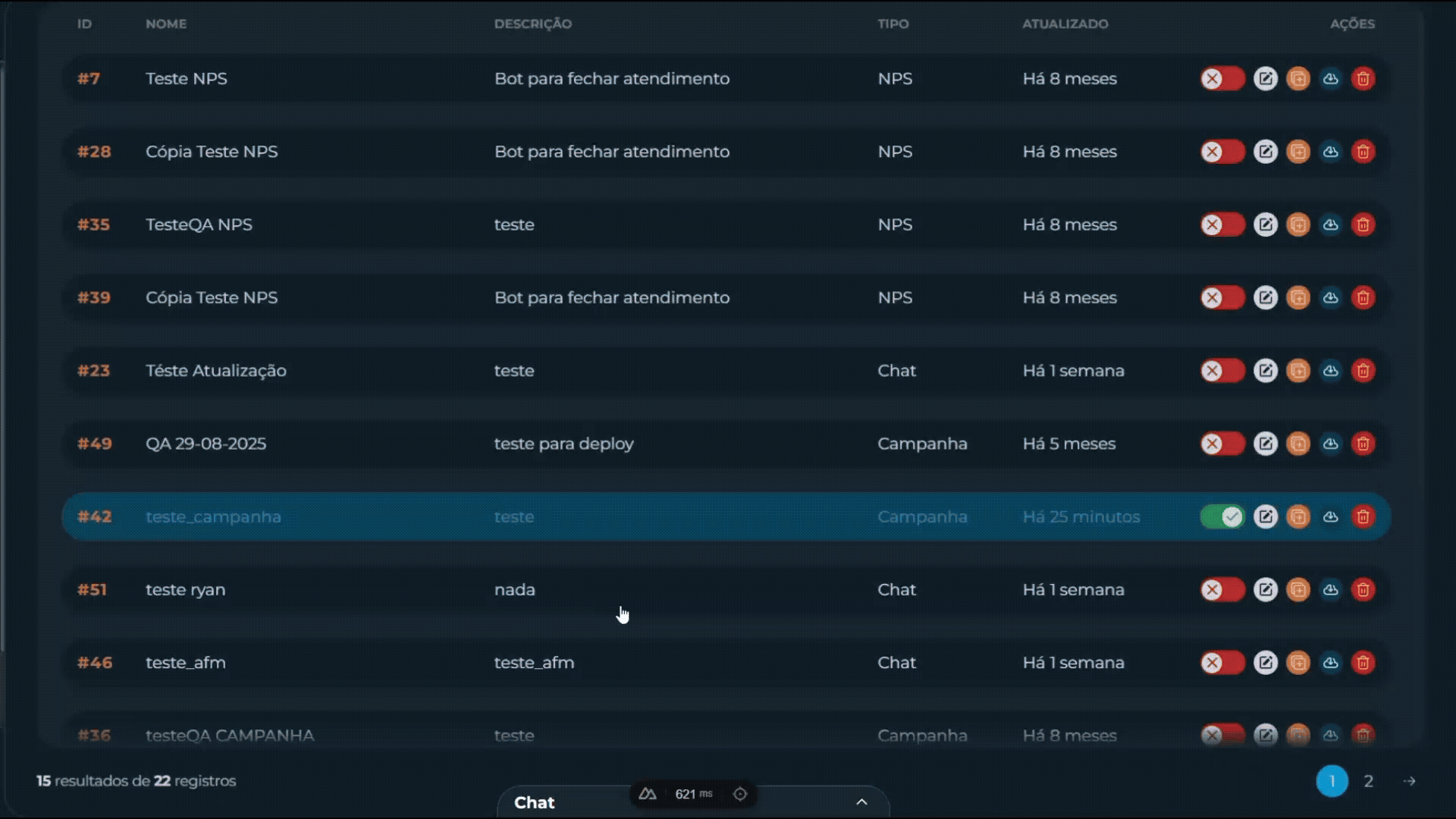Click the '#7' ID cell

[89, 79]
